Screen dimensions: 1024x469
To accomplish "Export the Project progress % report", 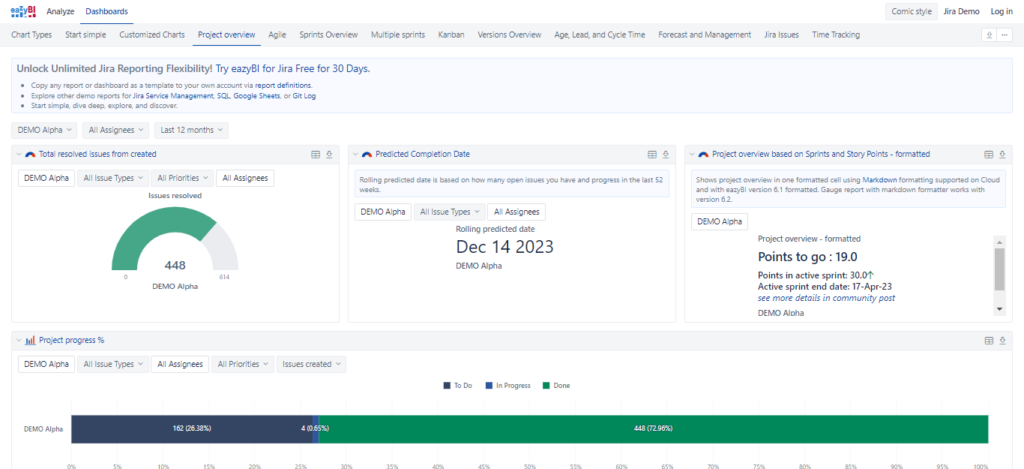I will coord(1002,340).
